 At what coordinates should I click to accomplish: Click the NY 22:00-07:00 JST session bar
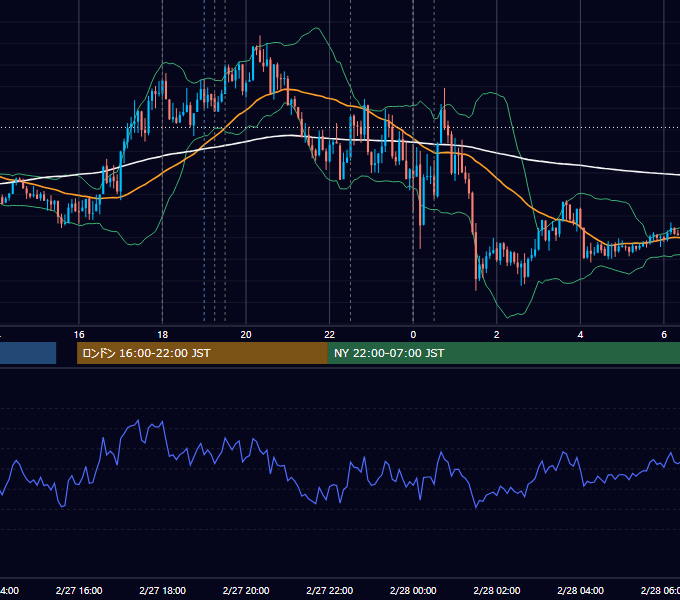pyautogui.click(x=503, y=353)
